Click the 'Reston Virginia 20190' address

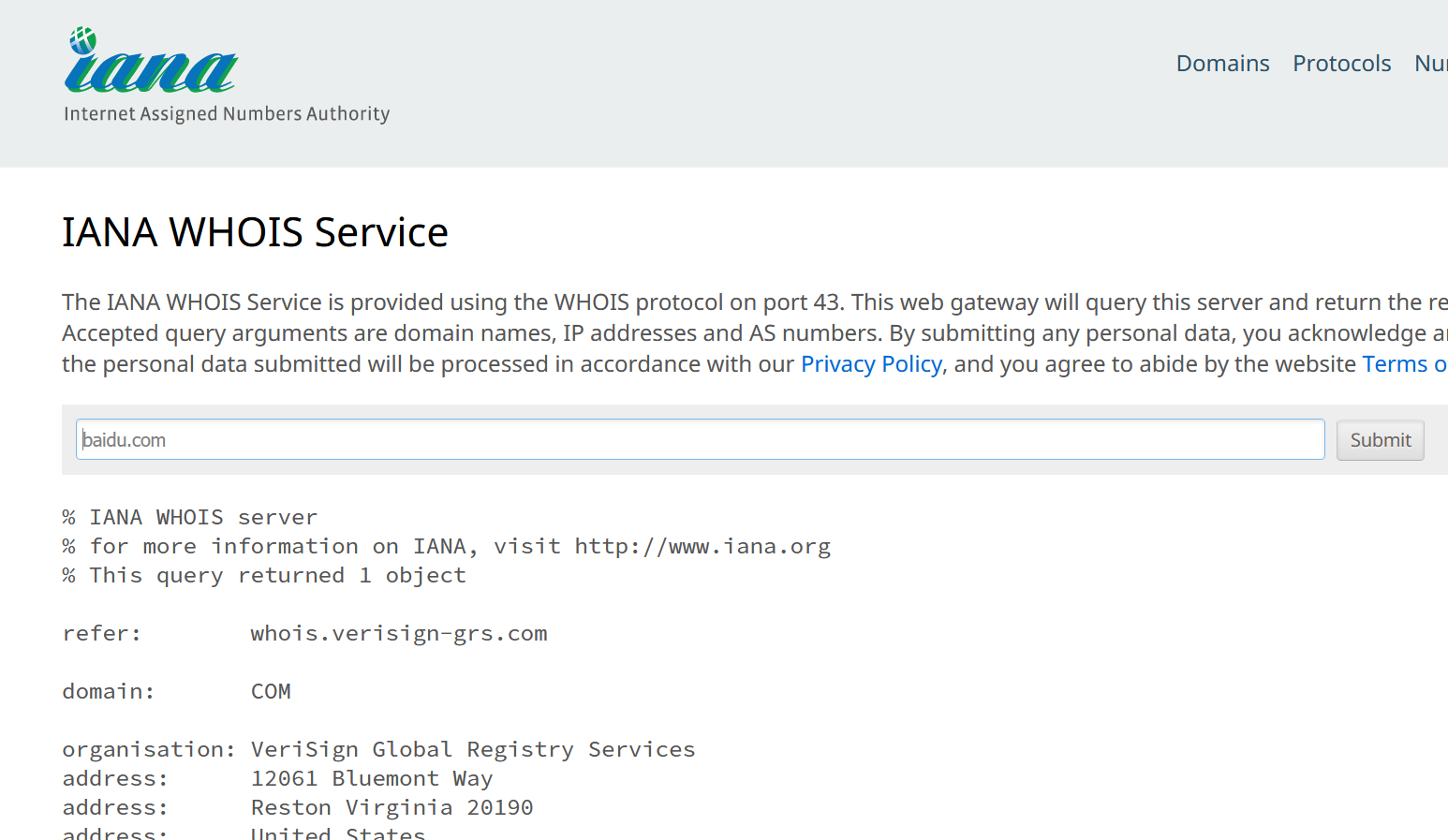[x=392, y=807]
